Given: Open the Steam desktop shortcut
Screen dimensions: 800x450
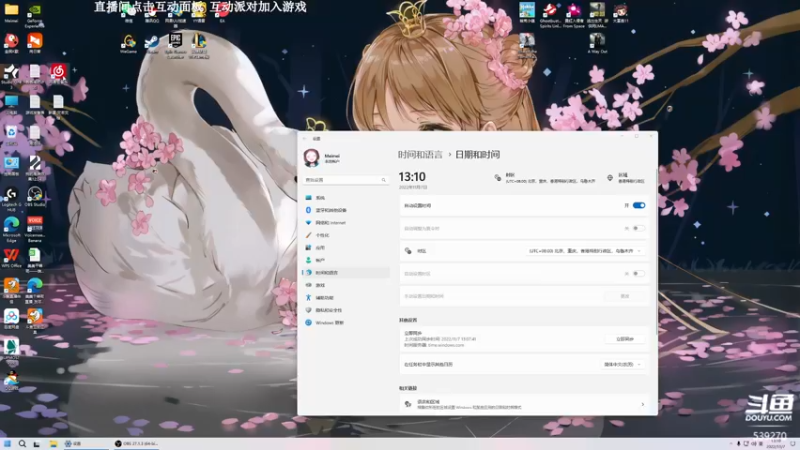Looking at the screenshot, I should tap(152, 44).
